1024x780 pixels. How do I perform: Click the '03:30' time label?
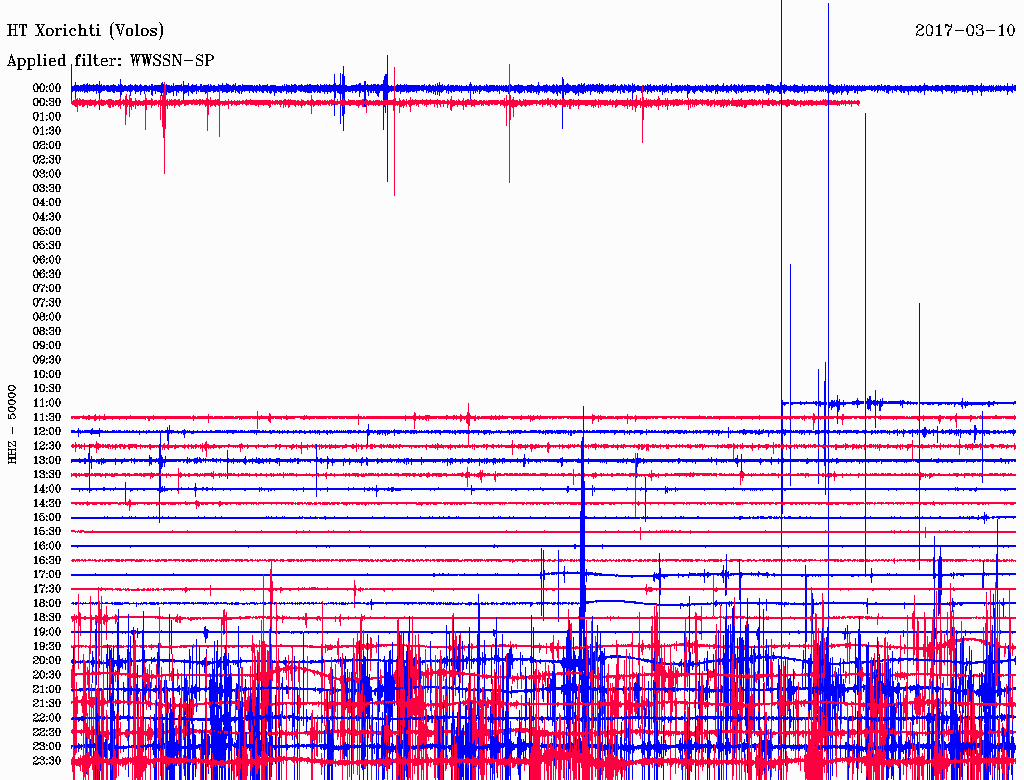coord(47,188)
